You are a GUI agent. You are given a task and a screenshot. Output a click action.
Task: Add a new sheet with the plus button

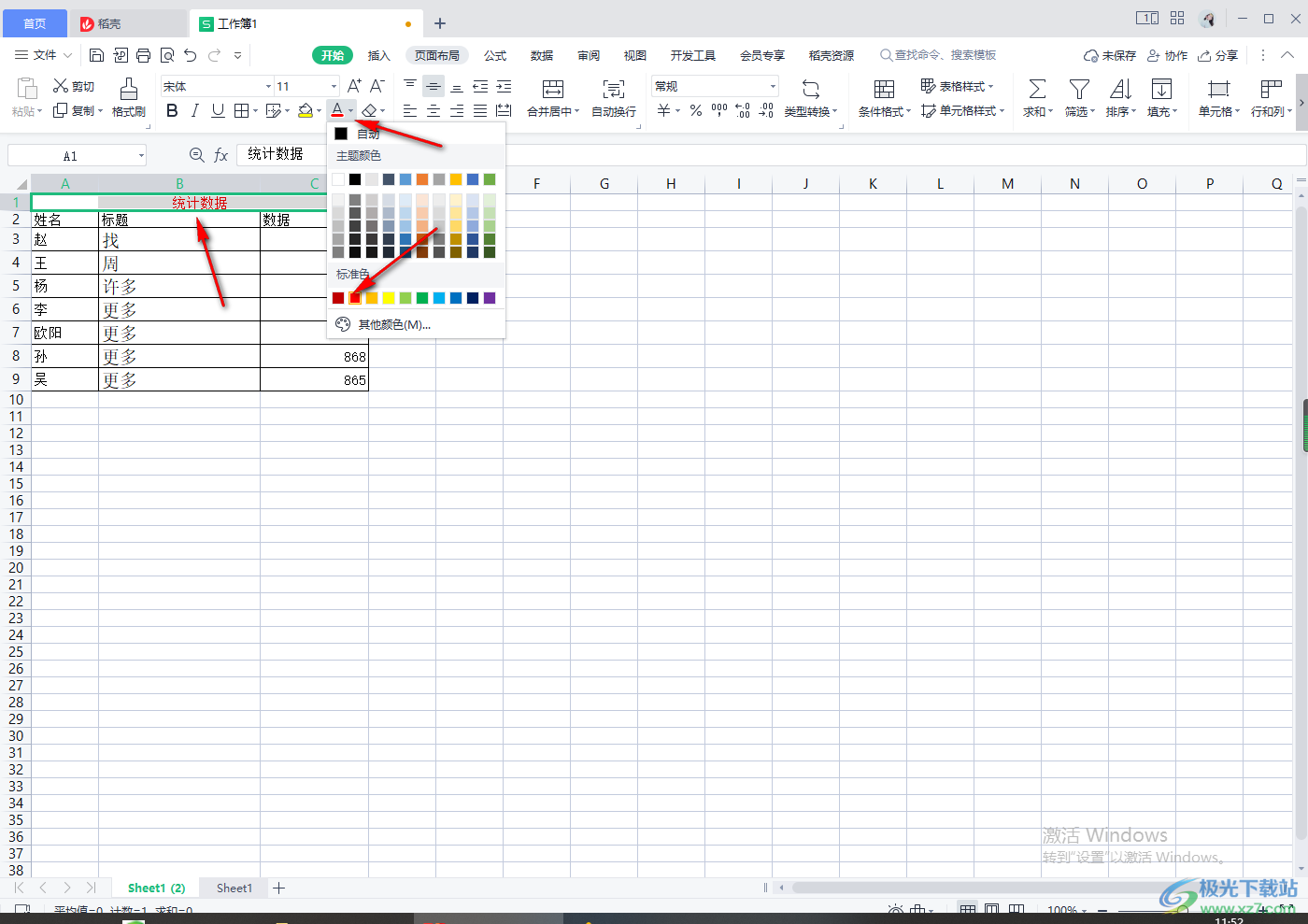(278, 888)
